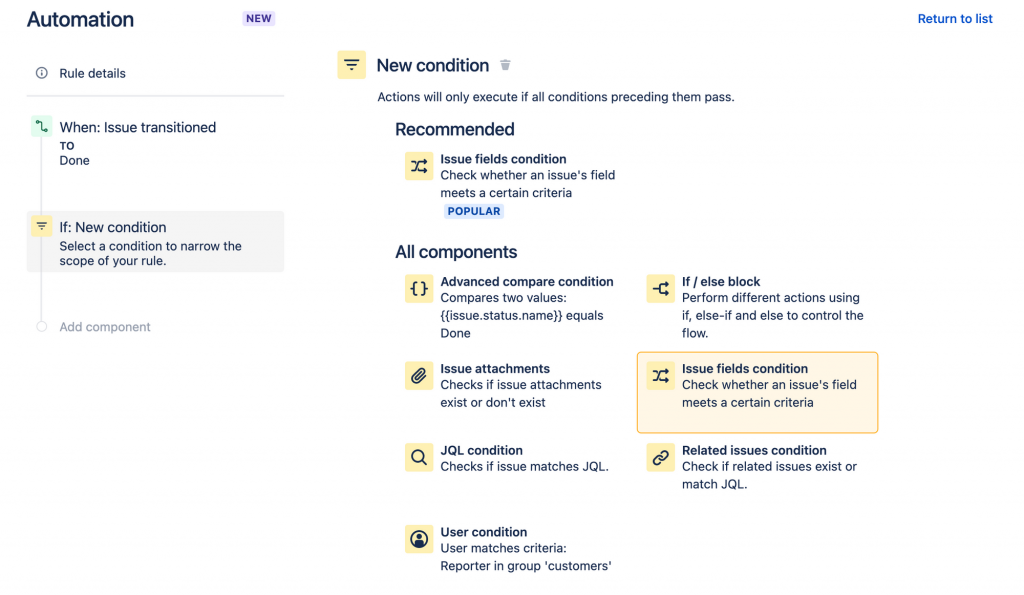Click the recommended Issue fields condition shuffle icon
Image resolution: width=1024 pixels, height=595 pixels.
pos(419,166)
